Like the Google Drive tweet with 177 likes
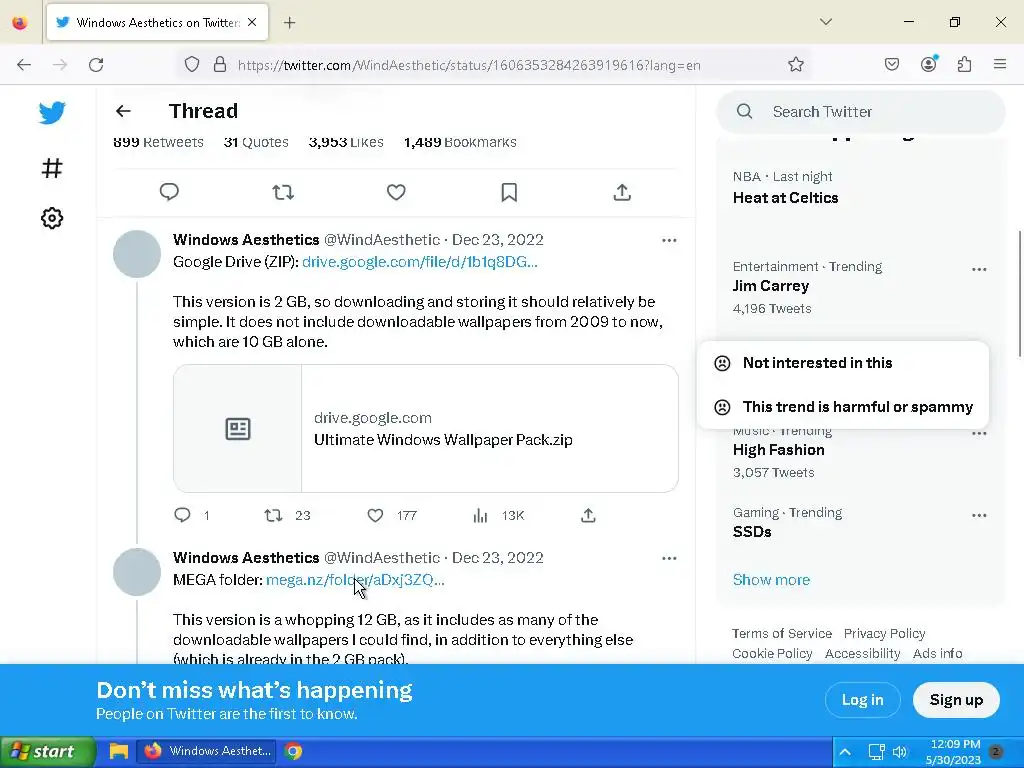The image size is (1024, 768). pos(375,515)
